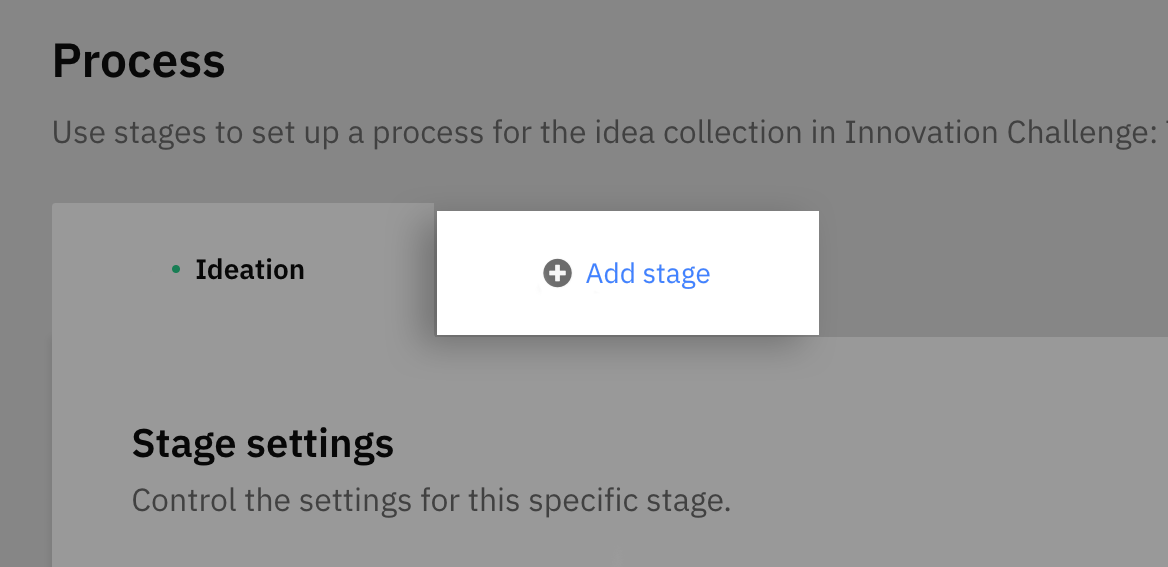1168x567 pixels.
Task: Click the plus circle icon beside Add stage
Action: coord(557,273)
